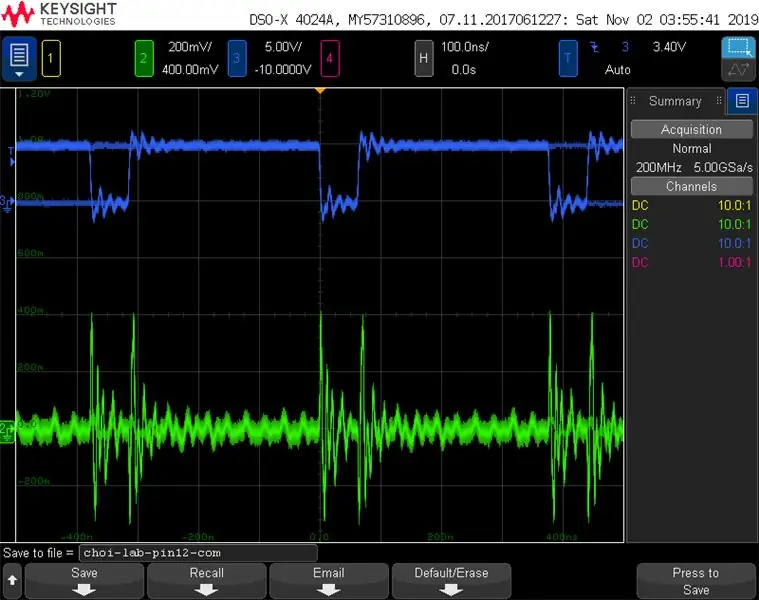This screenshot has width=759, height=600.
Task: Open the Email softkey menu
Action: tap(329, 581)
